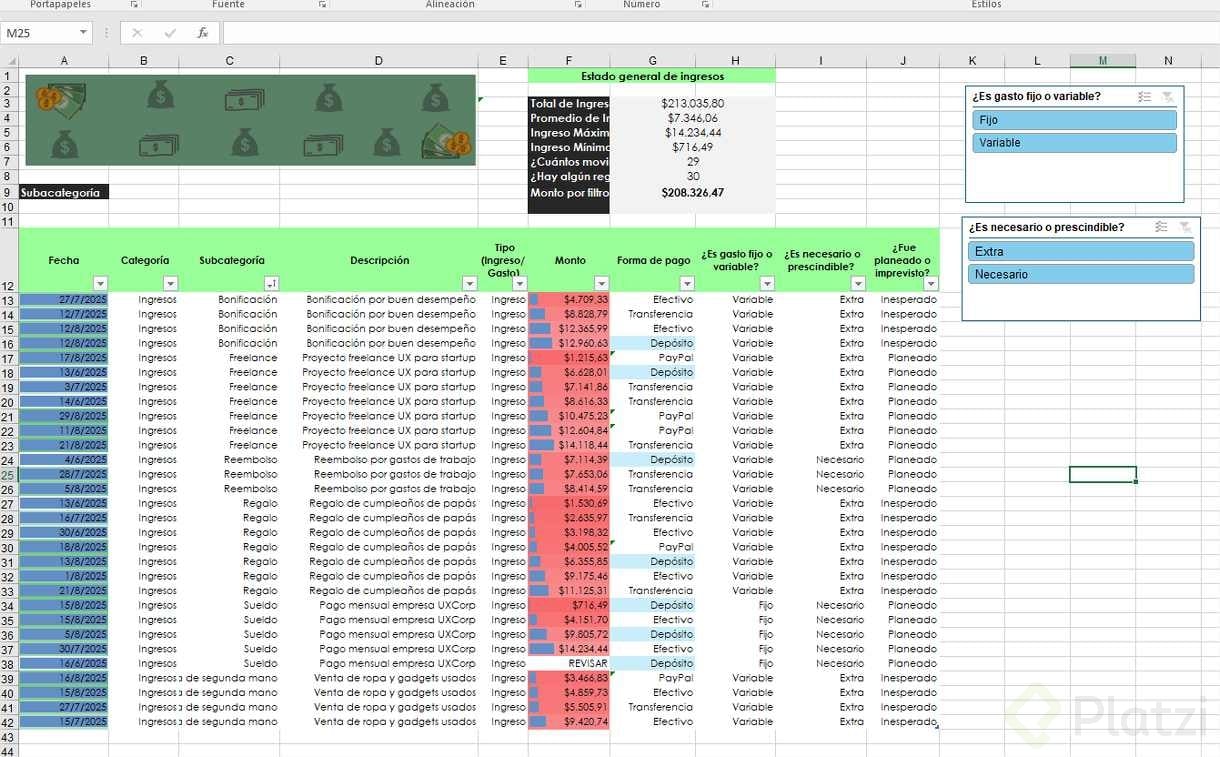Click the summary cell showing 30
The height and width of the screenshot is (757, 1220).
click(693, 176)
